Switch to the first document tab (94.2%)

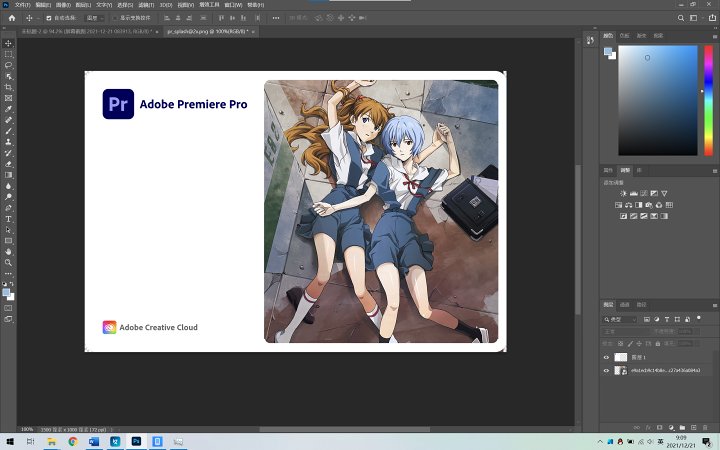(x=87, y=32)
